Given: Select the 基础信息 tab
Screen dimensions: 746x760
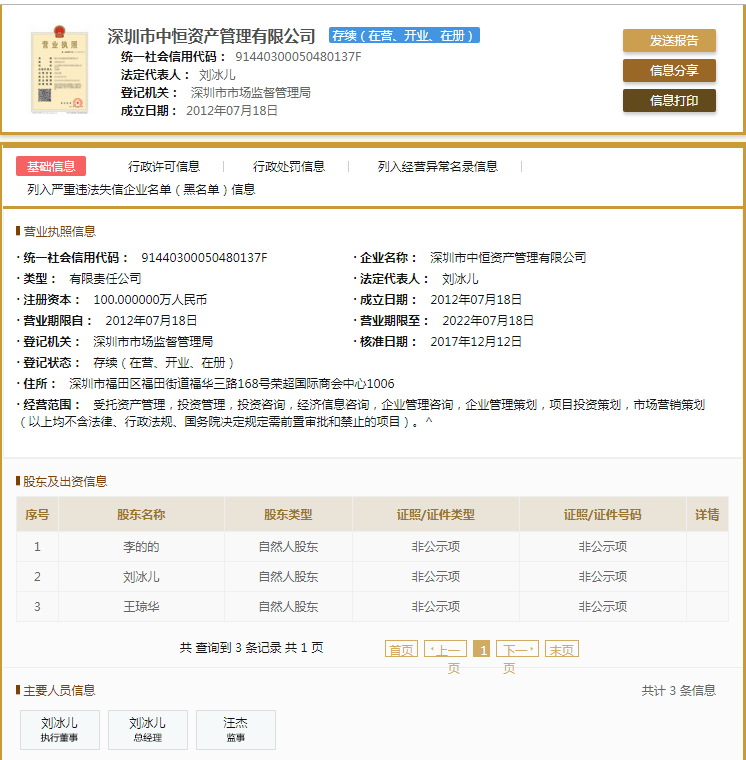Looking at the screenshot, I should click(x=51, y=167).
